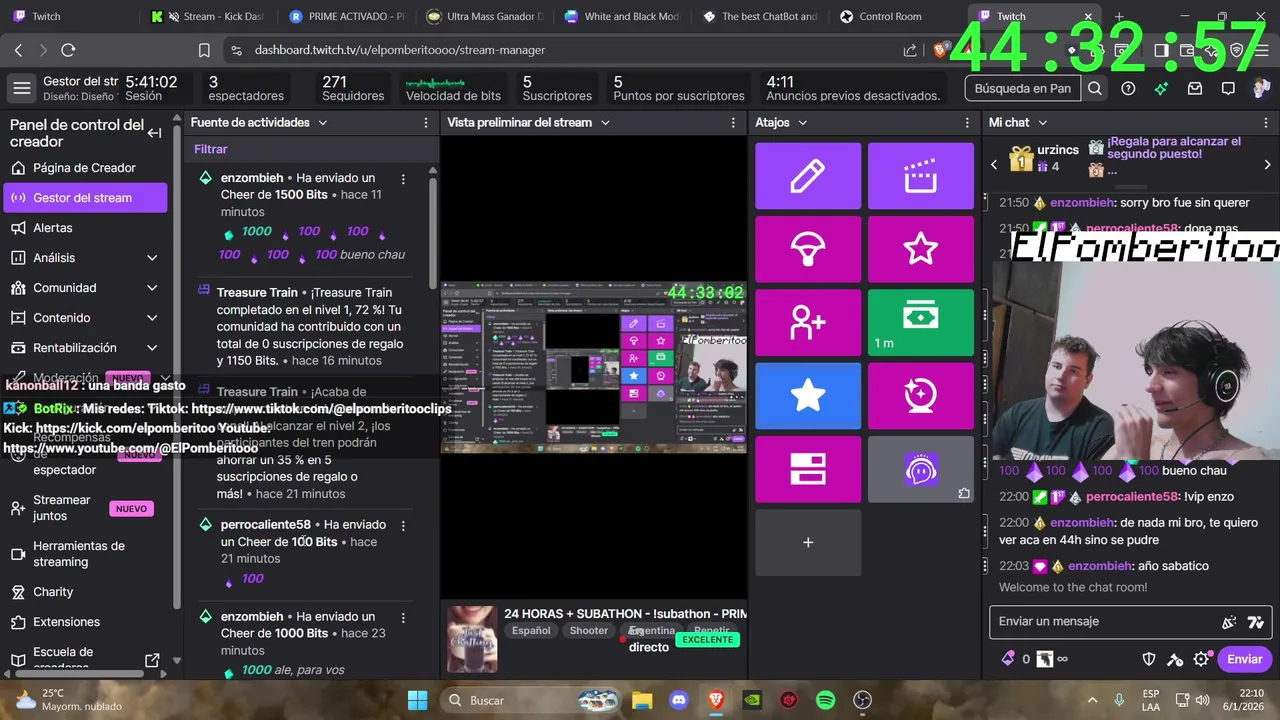Click the Búsqueda en Pan search field
Image resolution: width=1280 pixels, height=720 pixels.
(1023, 88)
